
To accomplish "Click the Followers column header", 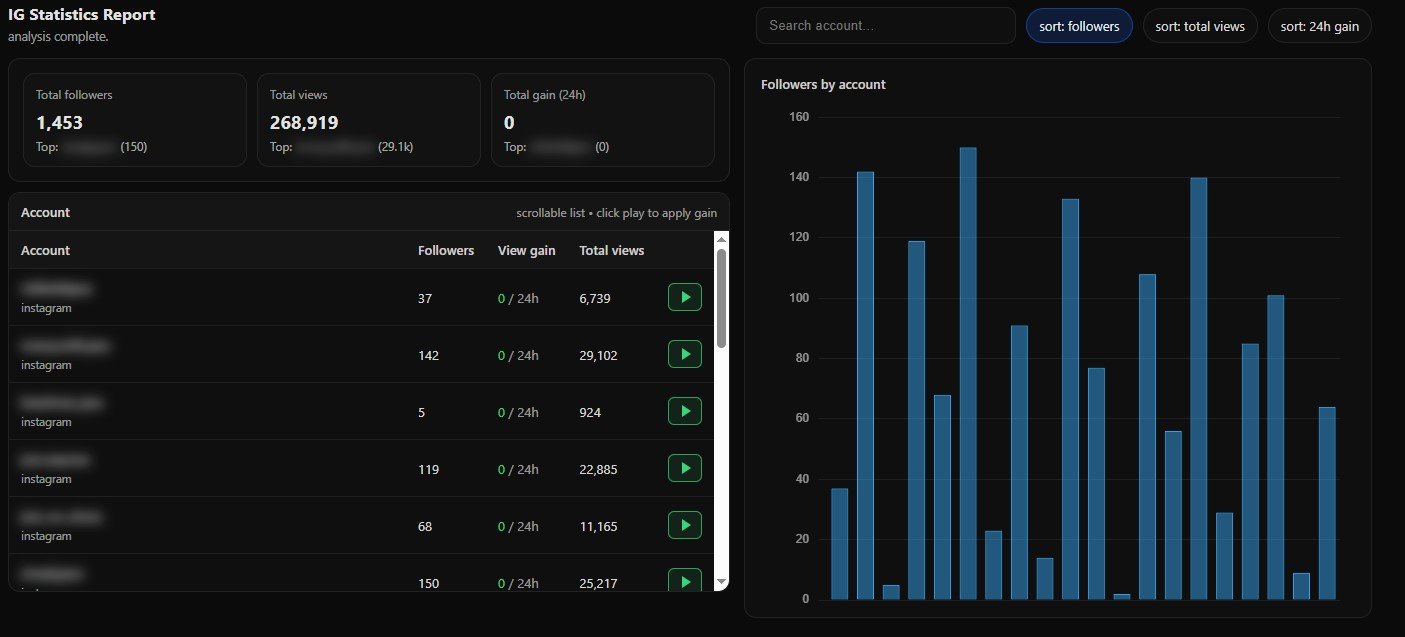I will click(446, 250).
